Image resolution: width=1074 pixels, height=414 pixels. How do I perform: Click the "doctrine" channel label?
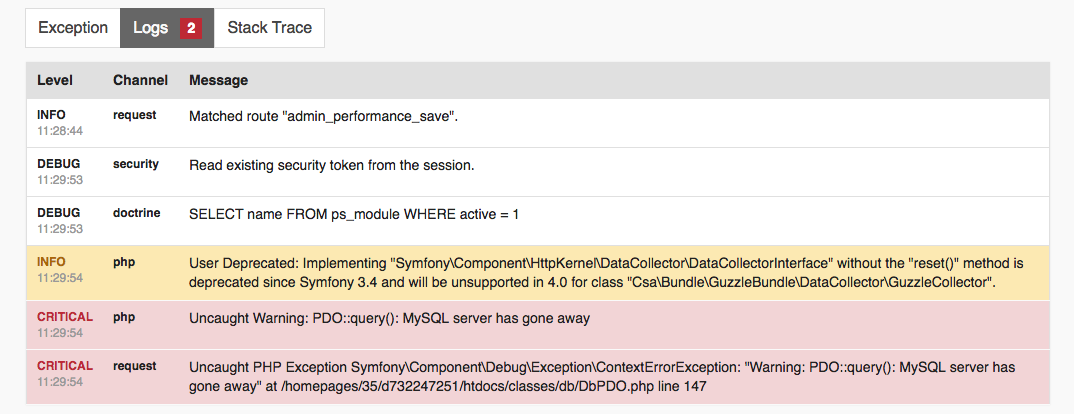(x=137, y=213)
